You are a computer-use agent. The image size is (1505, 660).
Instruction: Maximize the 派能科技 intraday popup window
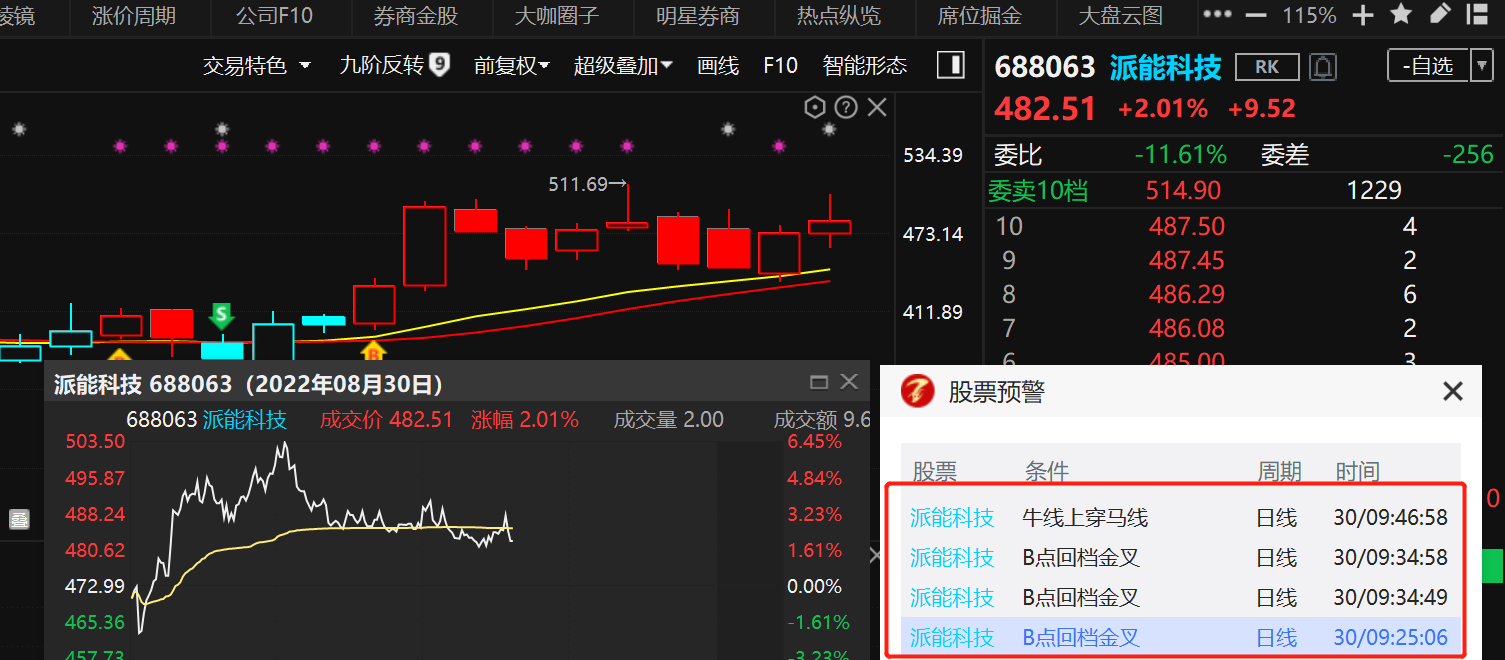[x=819, y=382]
